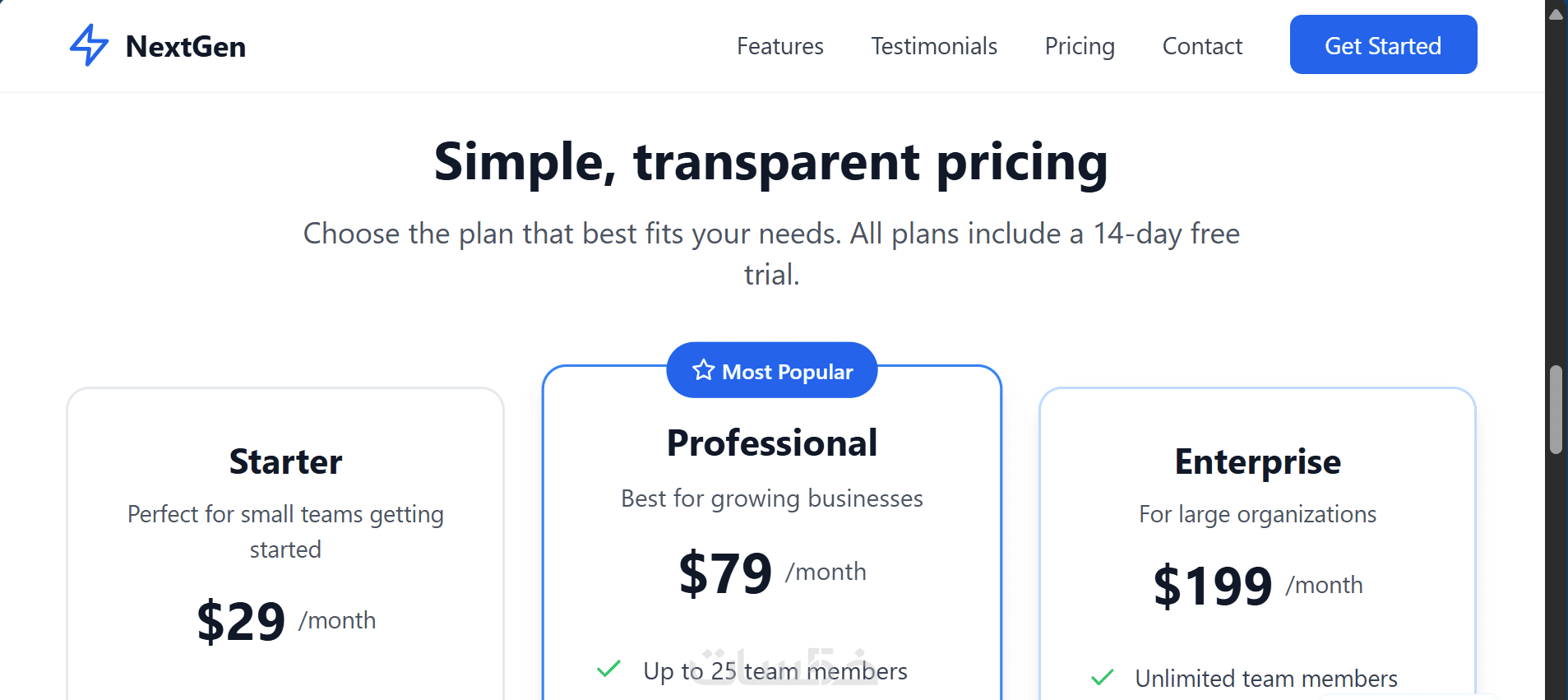Screen dimensions: 1568x700
Task: Open the Contact nav link
Action: point(1202,46)
